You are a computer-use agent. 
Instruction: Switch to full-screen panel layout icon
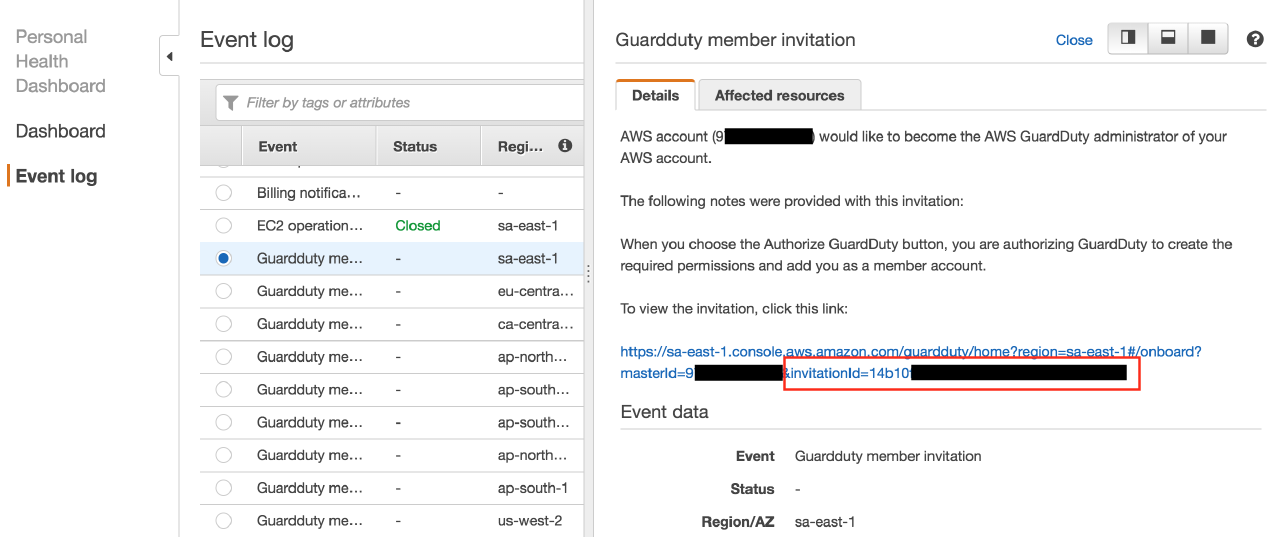(x=1208, y=38)
